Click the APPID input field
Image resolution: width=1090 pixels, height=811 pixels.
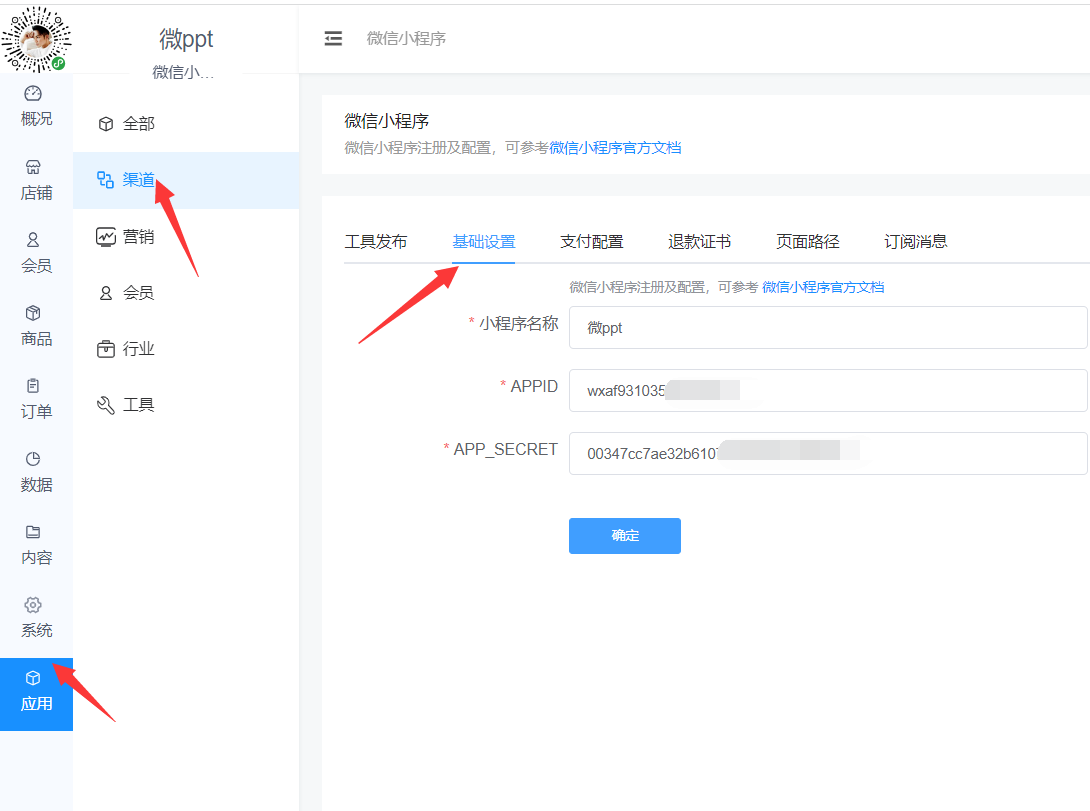point(828,391)
